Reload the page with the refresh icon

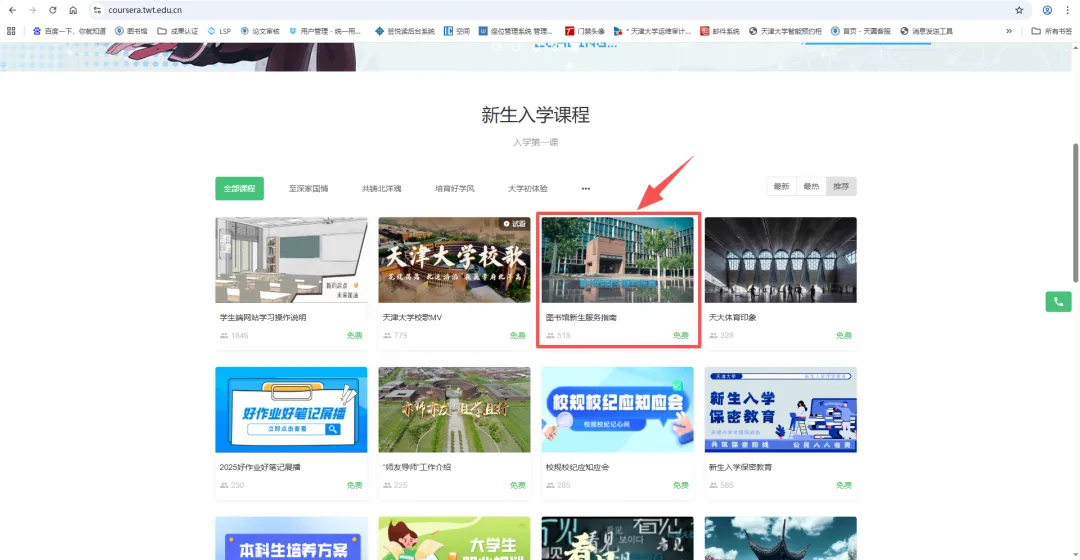click(53, 10)
